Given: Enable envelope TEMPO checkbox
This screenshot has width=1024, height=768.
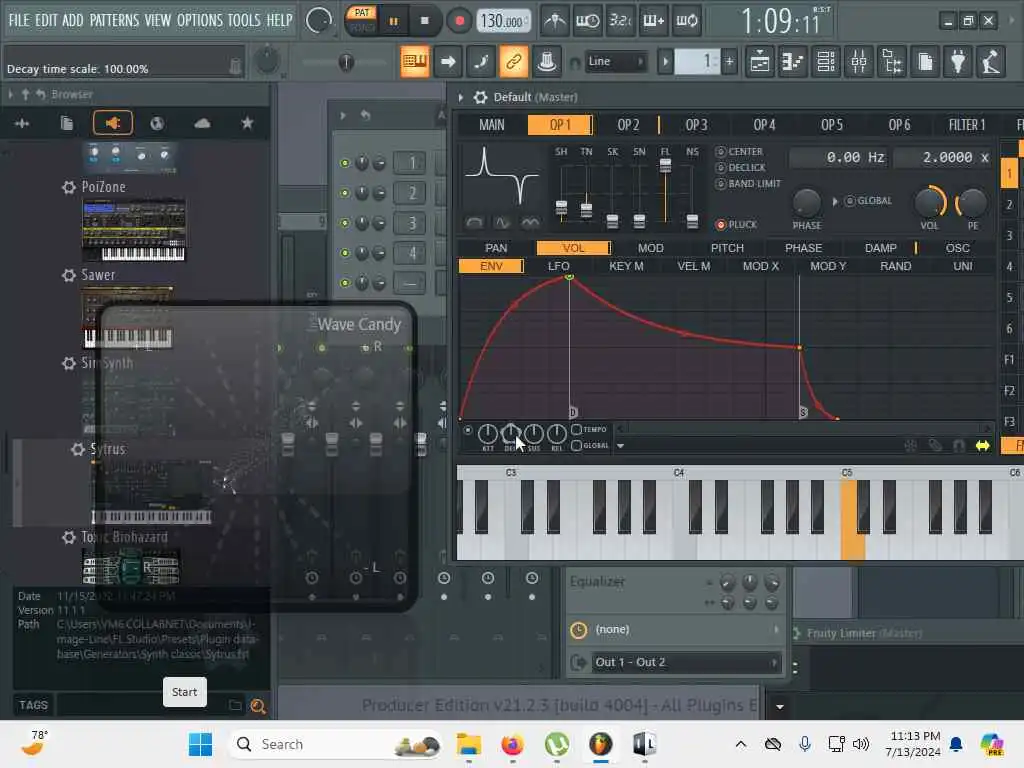Looking at the screenshot, I should click(576, 430).
